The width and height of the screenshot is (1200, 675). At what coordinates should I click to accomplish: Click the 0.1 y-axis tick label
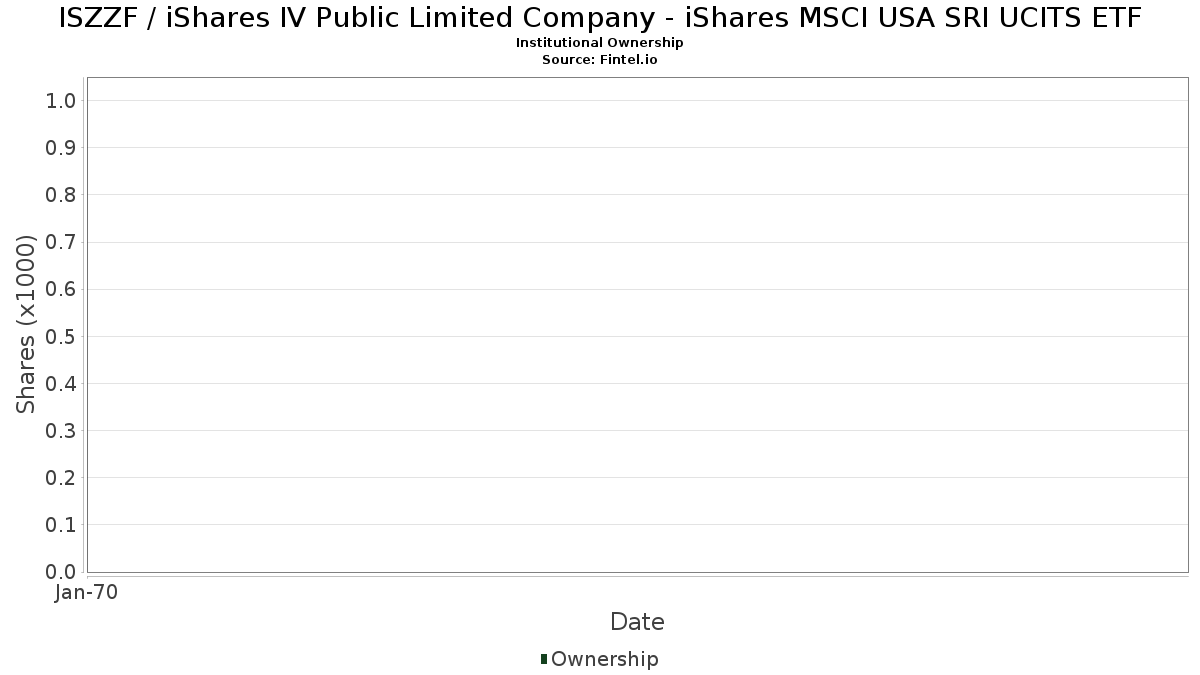click(61, 524)
